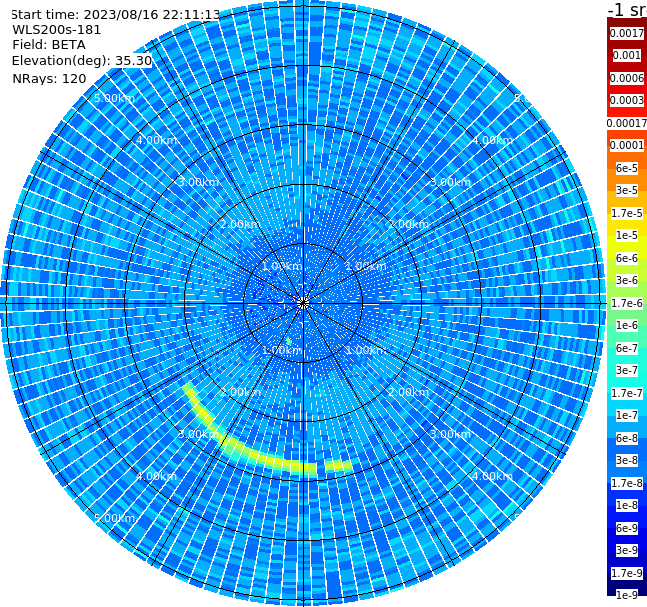Click the 6e-5 colorbar label
The image size is (647, 607).
627,168
